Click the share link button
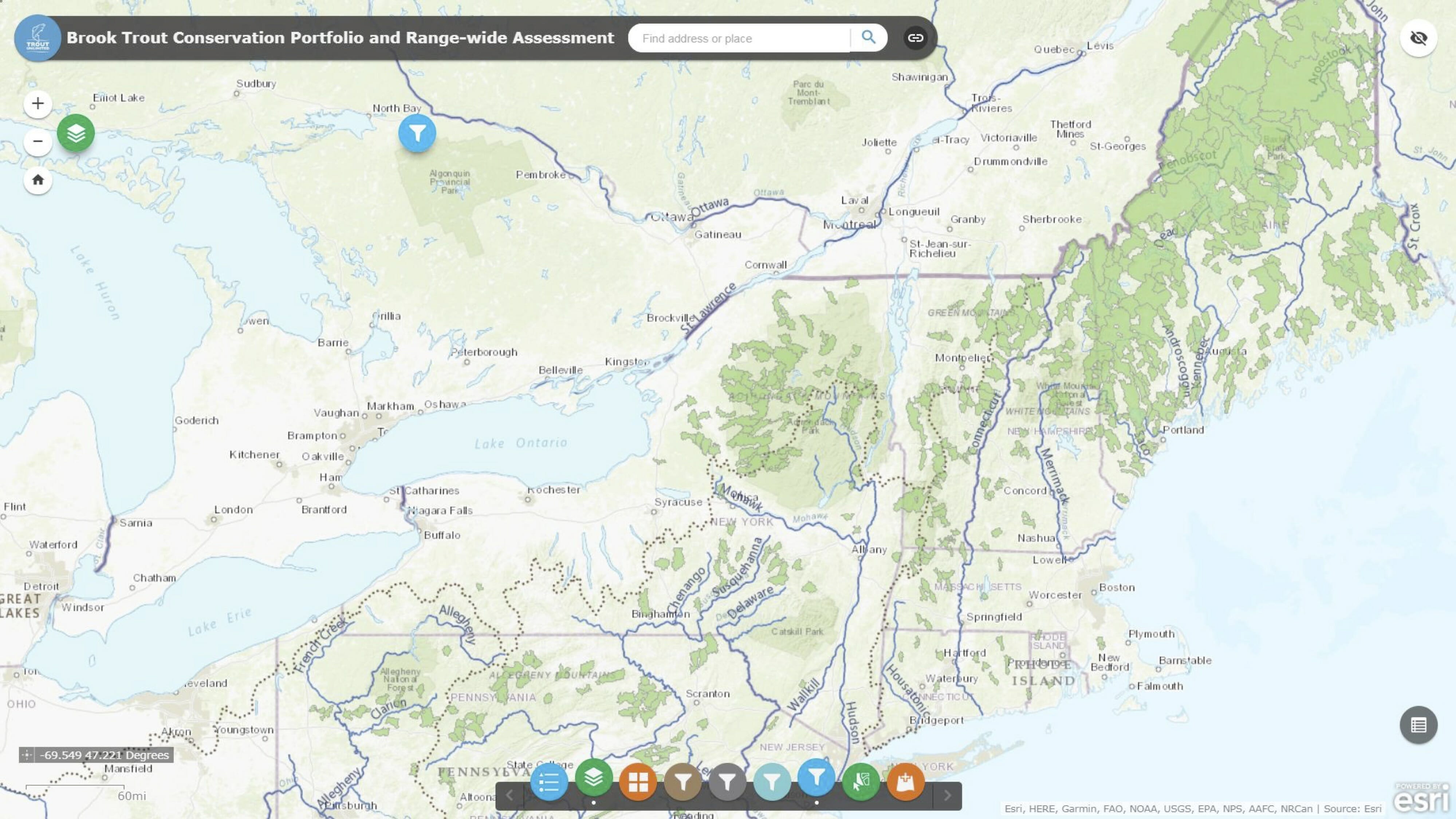The image size is (1456, 819). tap(916, 38)
